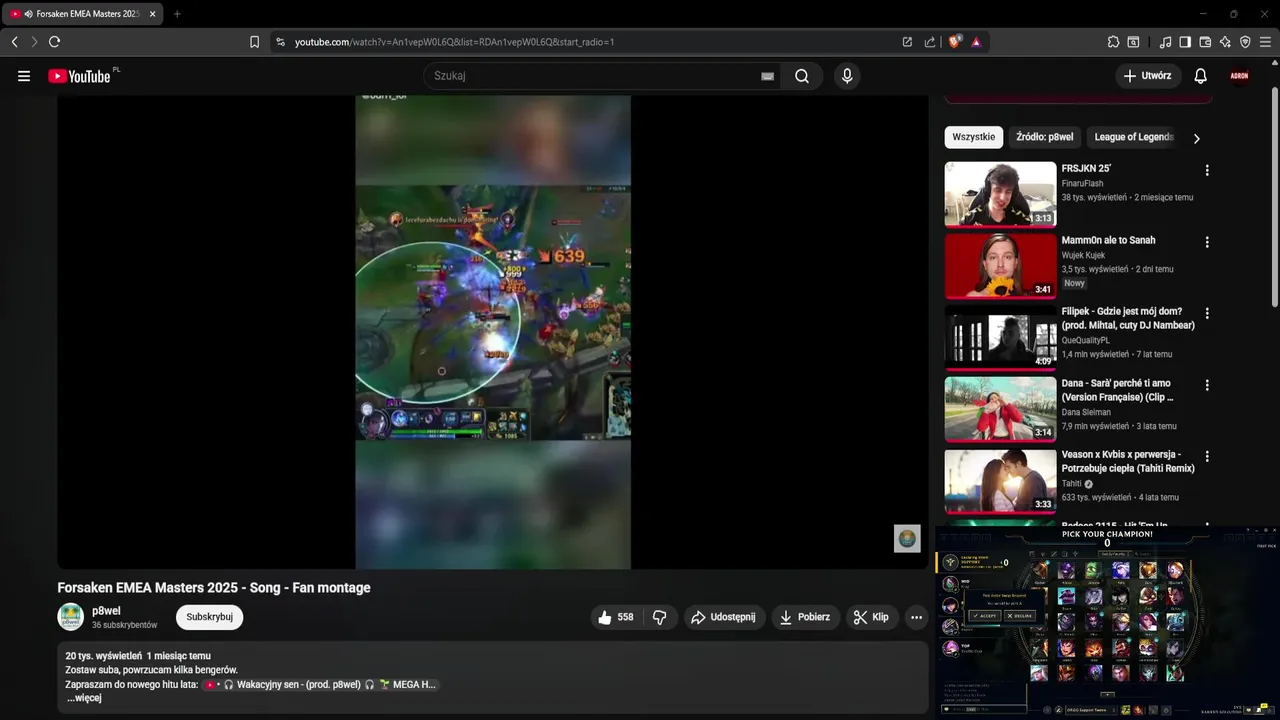Click Accept in the champion select overlay
The width and height of the screenshot is (1280, 720).
(984, 616)
